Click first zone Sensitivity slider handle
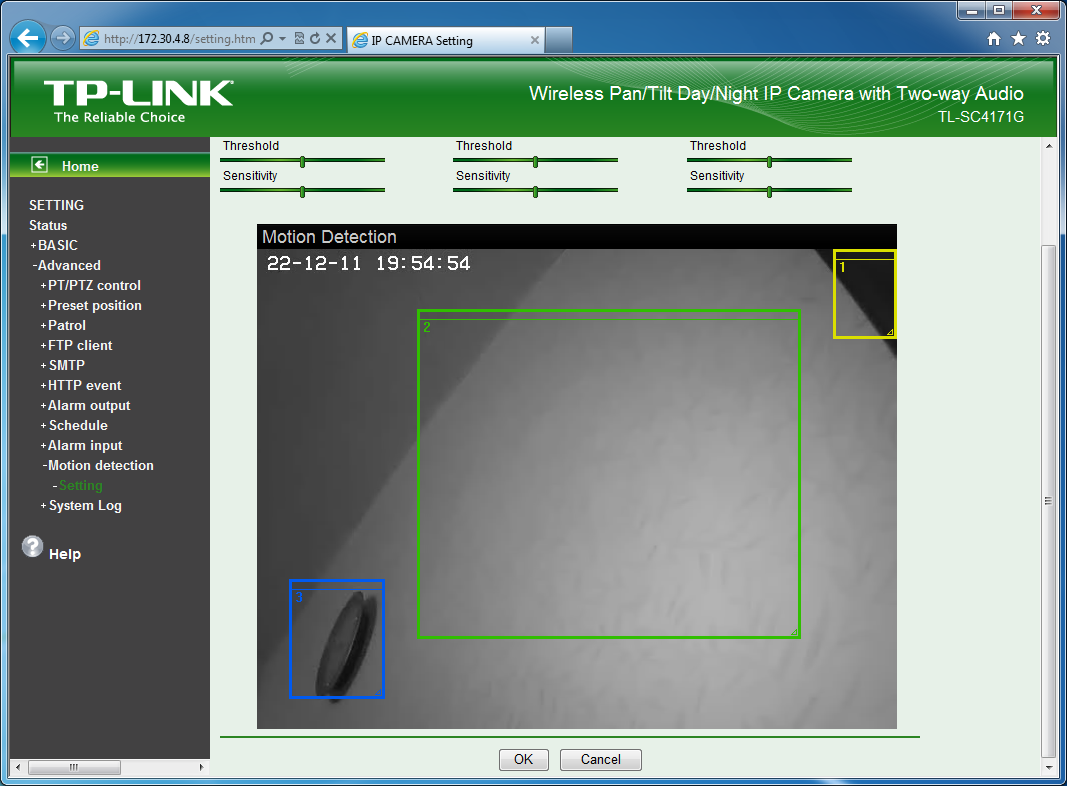This screenshot has height=786, width=1067. [302, 192]
